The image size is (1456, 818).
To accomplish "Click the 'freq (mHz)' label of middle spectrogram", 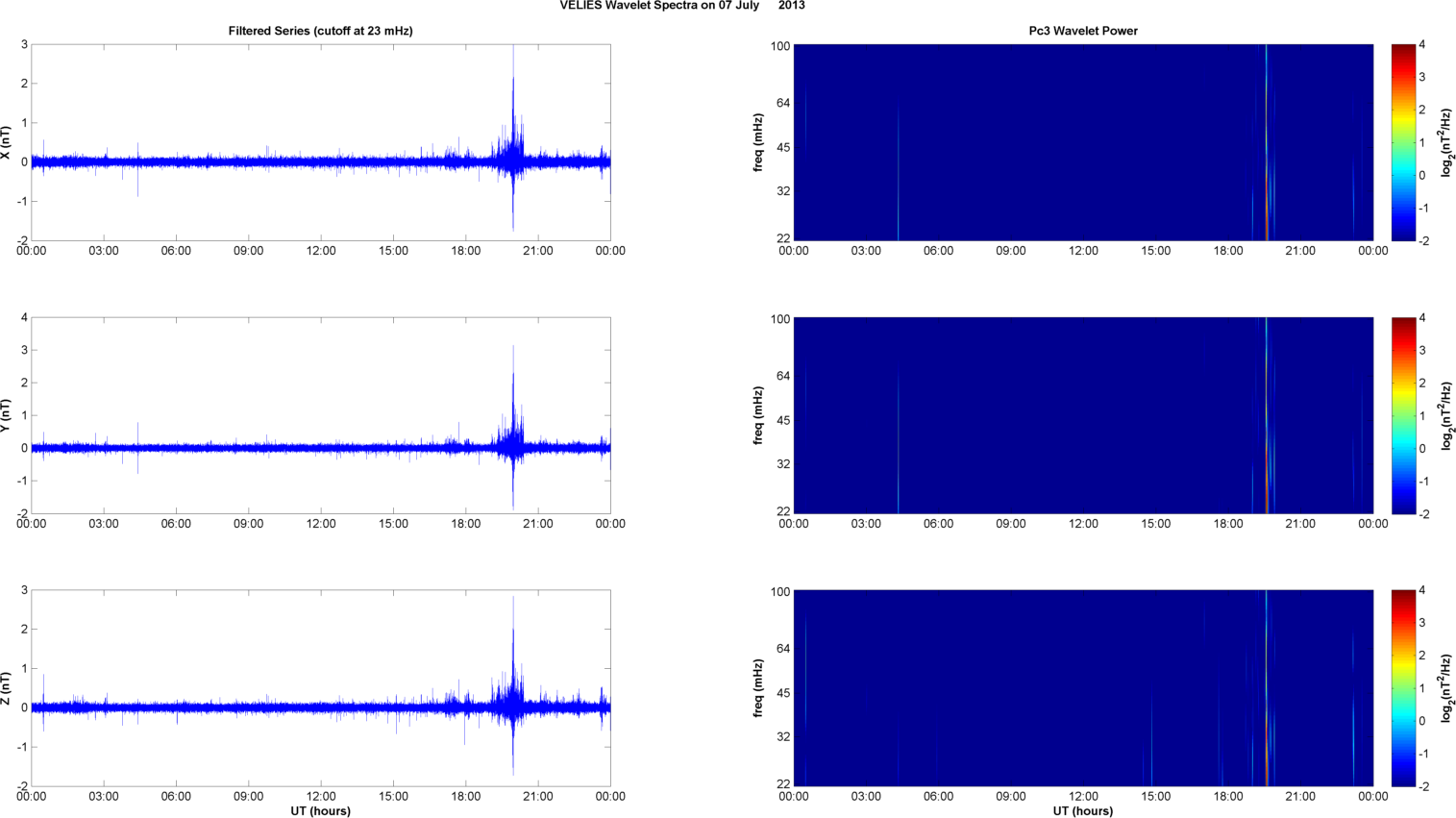I will pos(758,415).
